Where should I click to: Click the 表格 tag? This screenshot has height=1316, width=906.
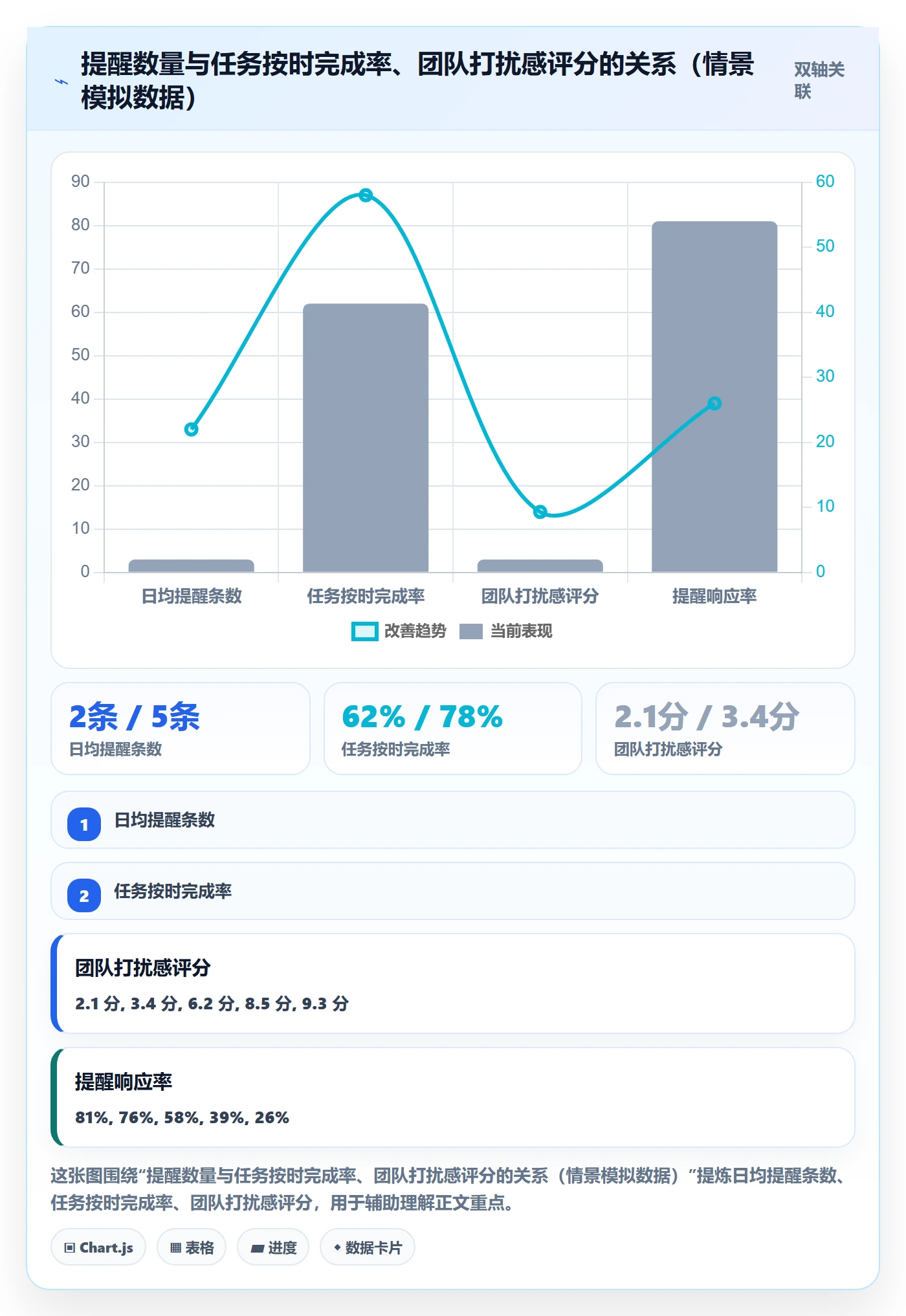coord(192,1247)
